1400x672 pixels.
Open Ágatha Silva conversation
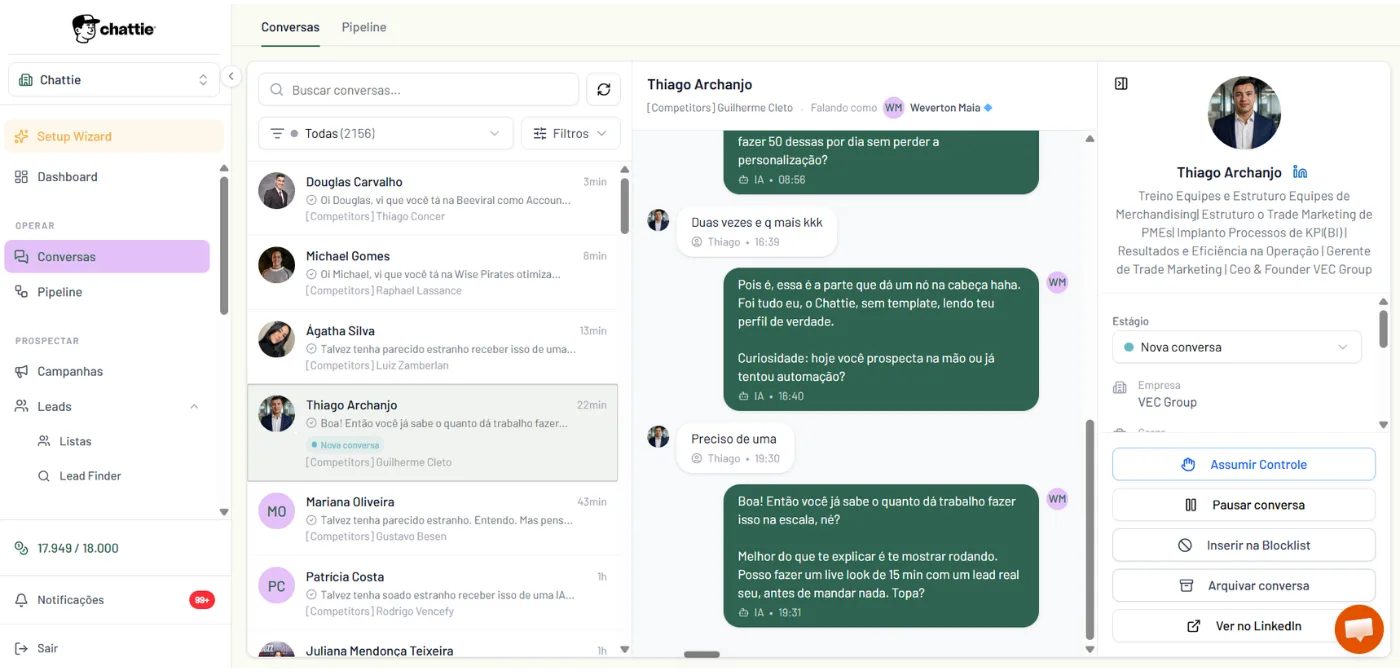[432, 347]
